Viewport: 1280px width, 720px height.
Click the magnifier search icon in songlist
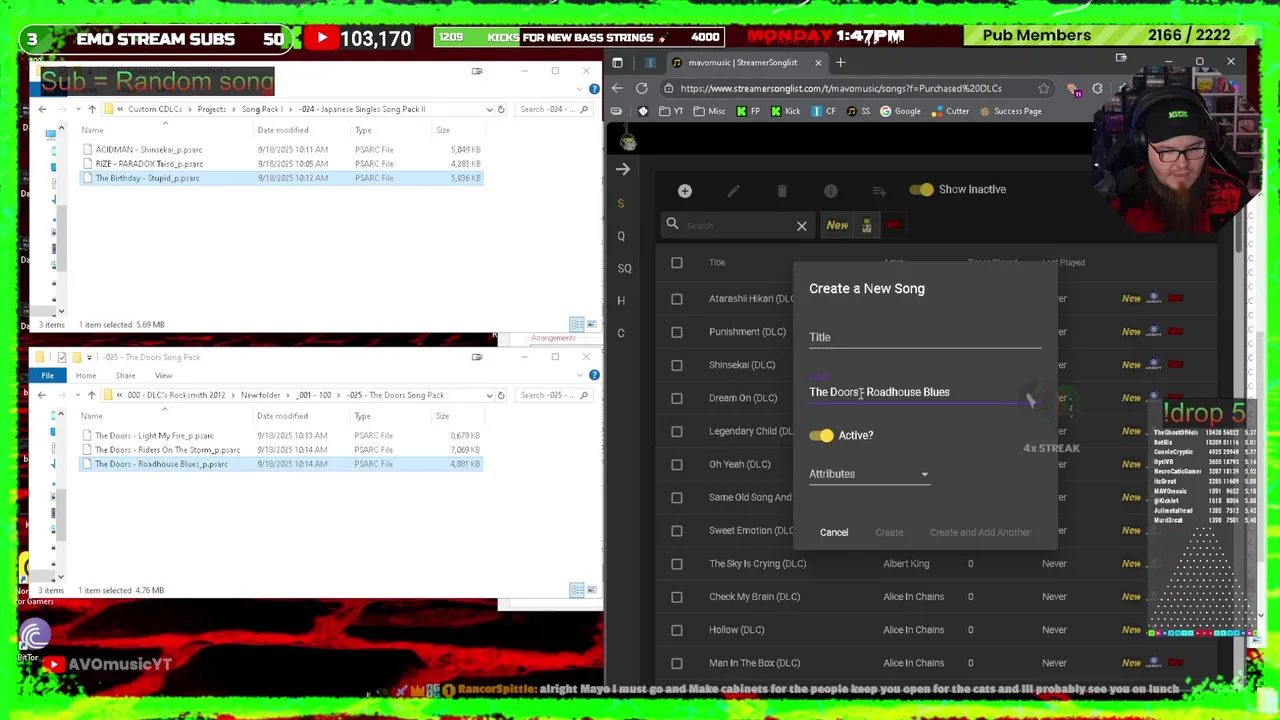pyautogui.click(x=672, y=225)
